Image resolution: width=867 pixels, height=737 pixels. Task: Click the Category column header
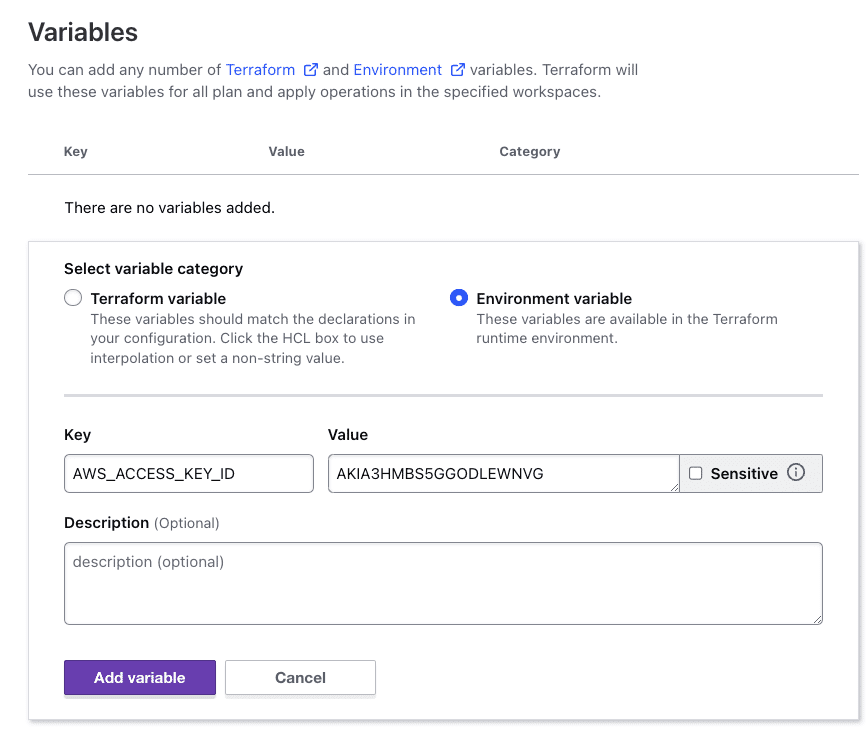[530, 151]
